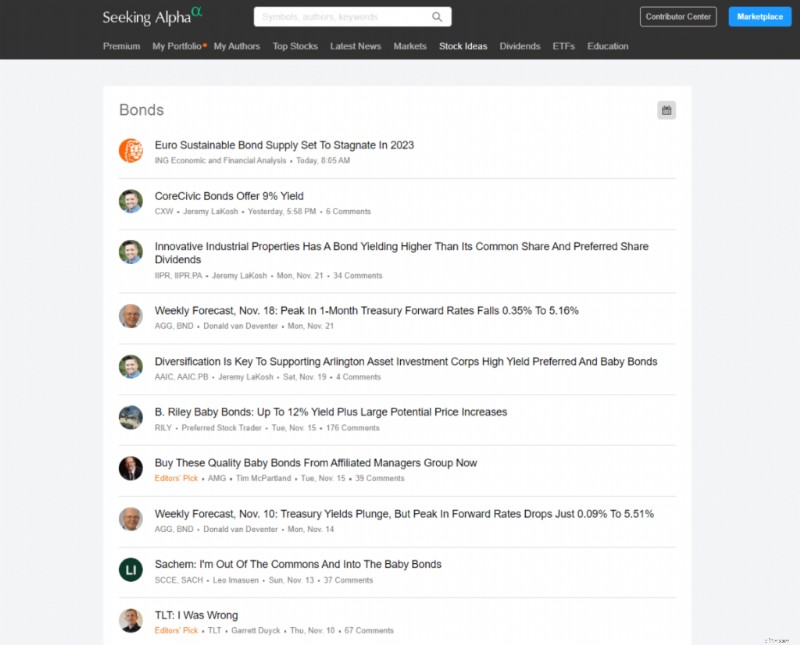Open Buy These Quality Baby Bonds article
Screen dimensions: 800x645
click(x=316, y=463)
